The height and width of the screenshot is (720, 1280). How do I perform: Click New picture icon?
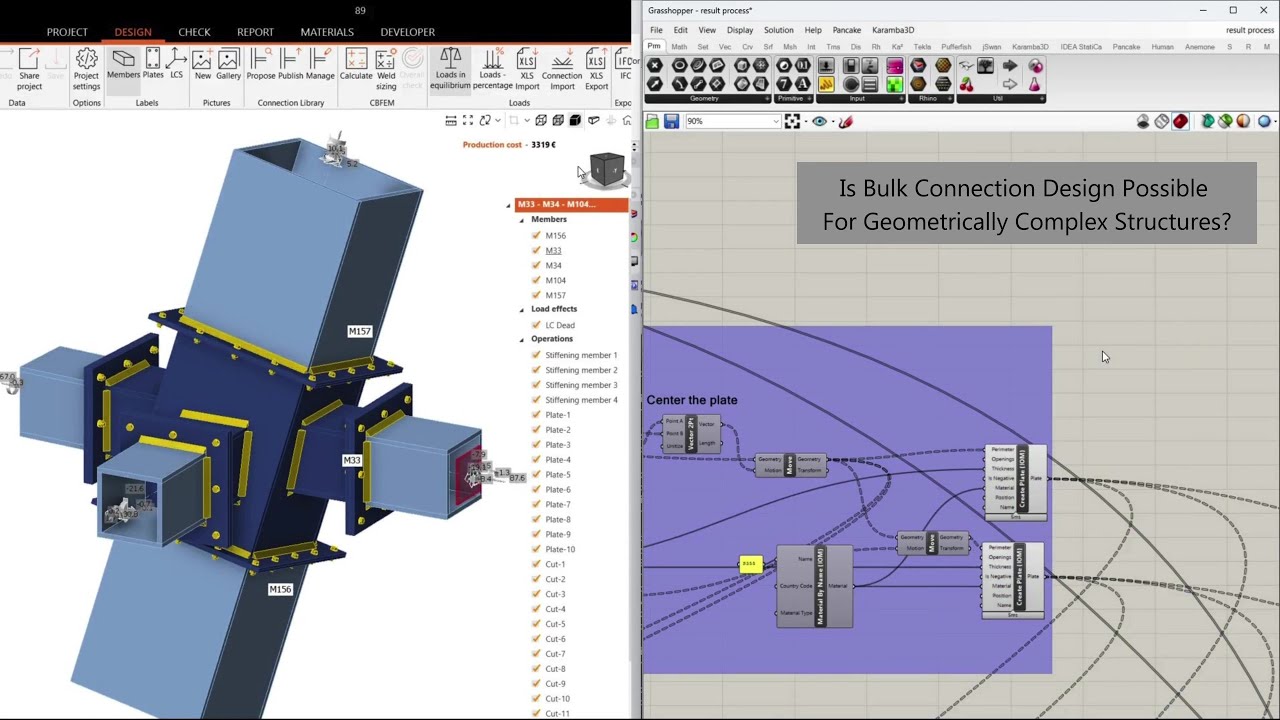point(203,65)
